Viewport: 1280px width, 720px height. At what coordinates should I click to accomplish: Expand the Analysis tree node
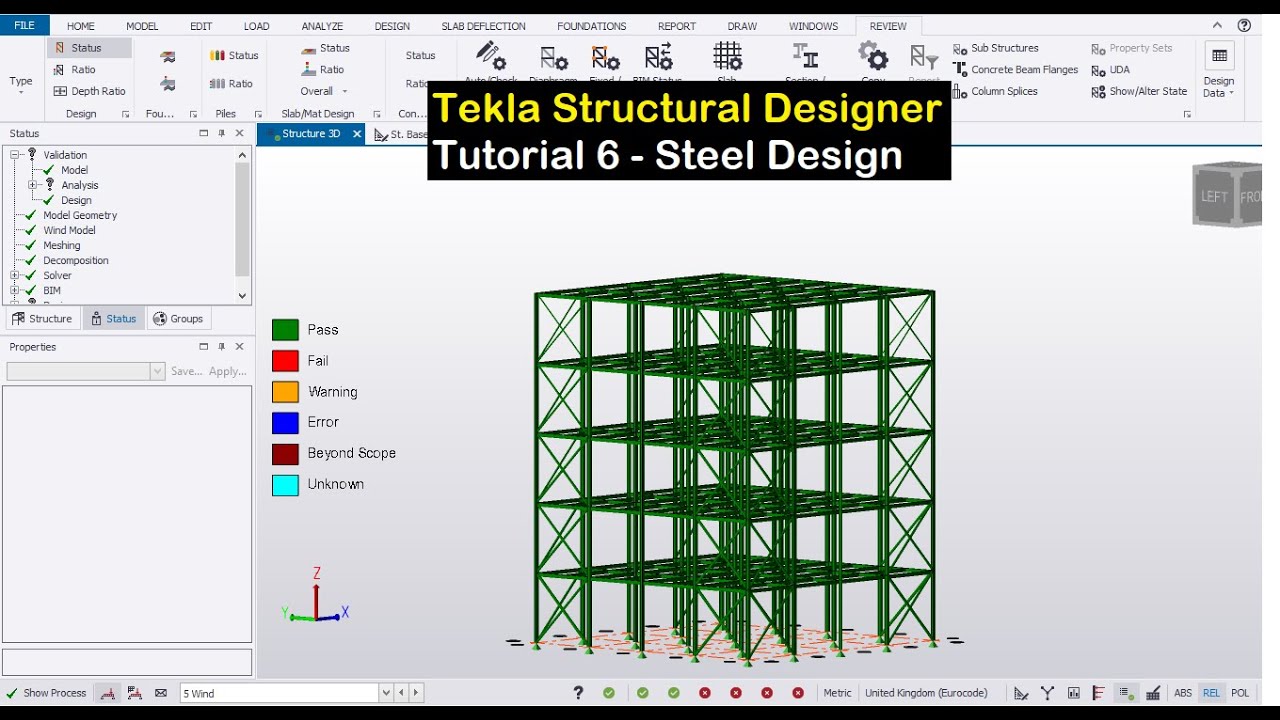point(33,185)
